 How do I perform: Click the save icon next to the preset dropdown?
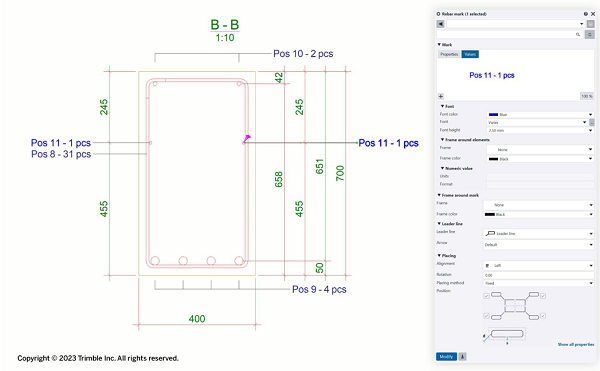(590, 24)
